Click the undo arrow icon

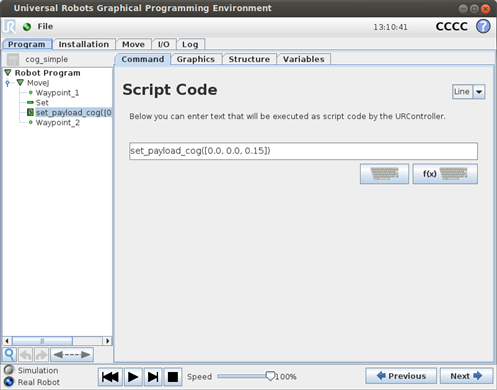pyautogui.click(x=25, y=355)
